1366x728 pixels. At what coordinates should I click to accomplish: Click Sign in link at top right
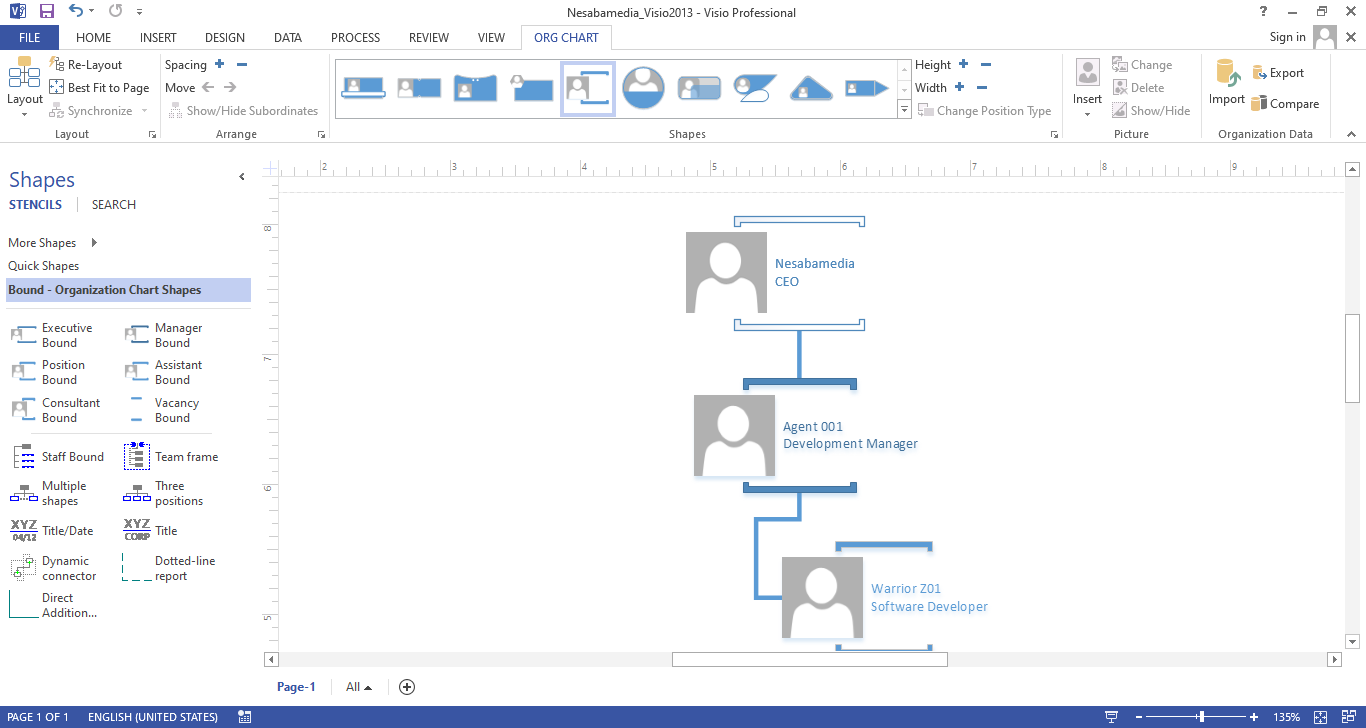tap(1287, 37)
